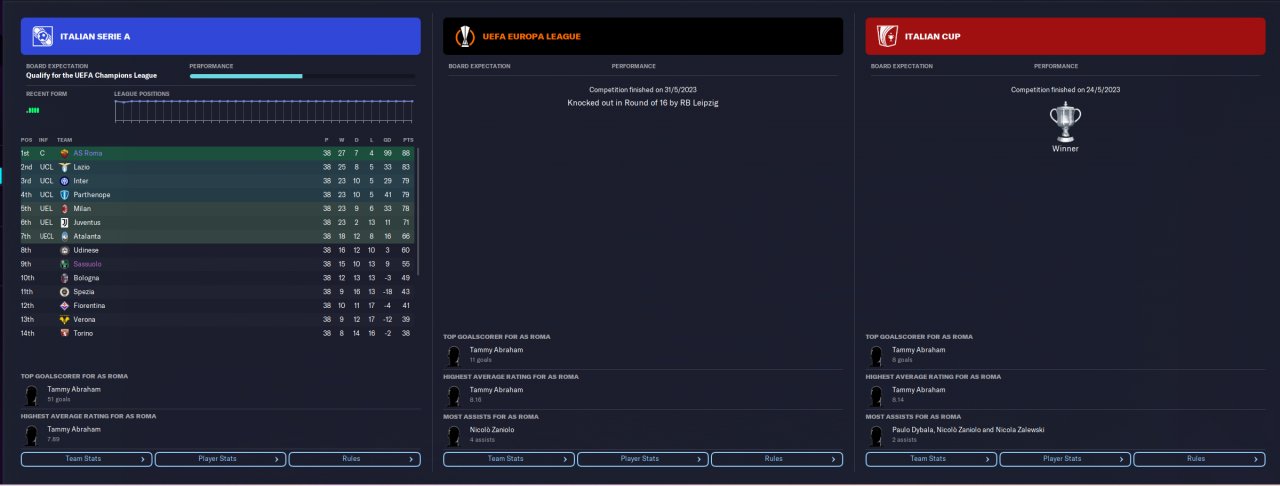
Task: Open Player Stats in Italian Serie A panel
Action: [220, 459]
